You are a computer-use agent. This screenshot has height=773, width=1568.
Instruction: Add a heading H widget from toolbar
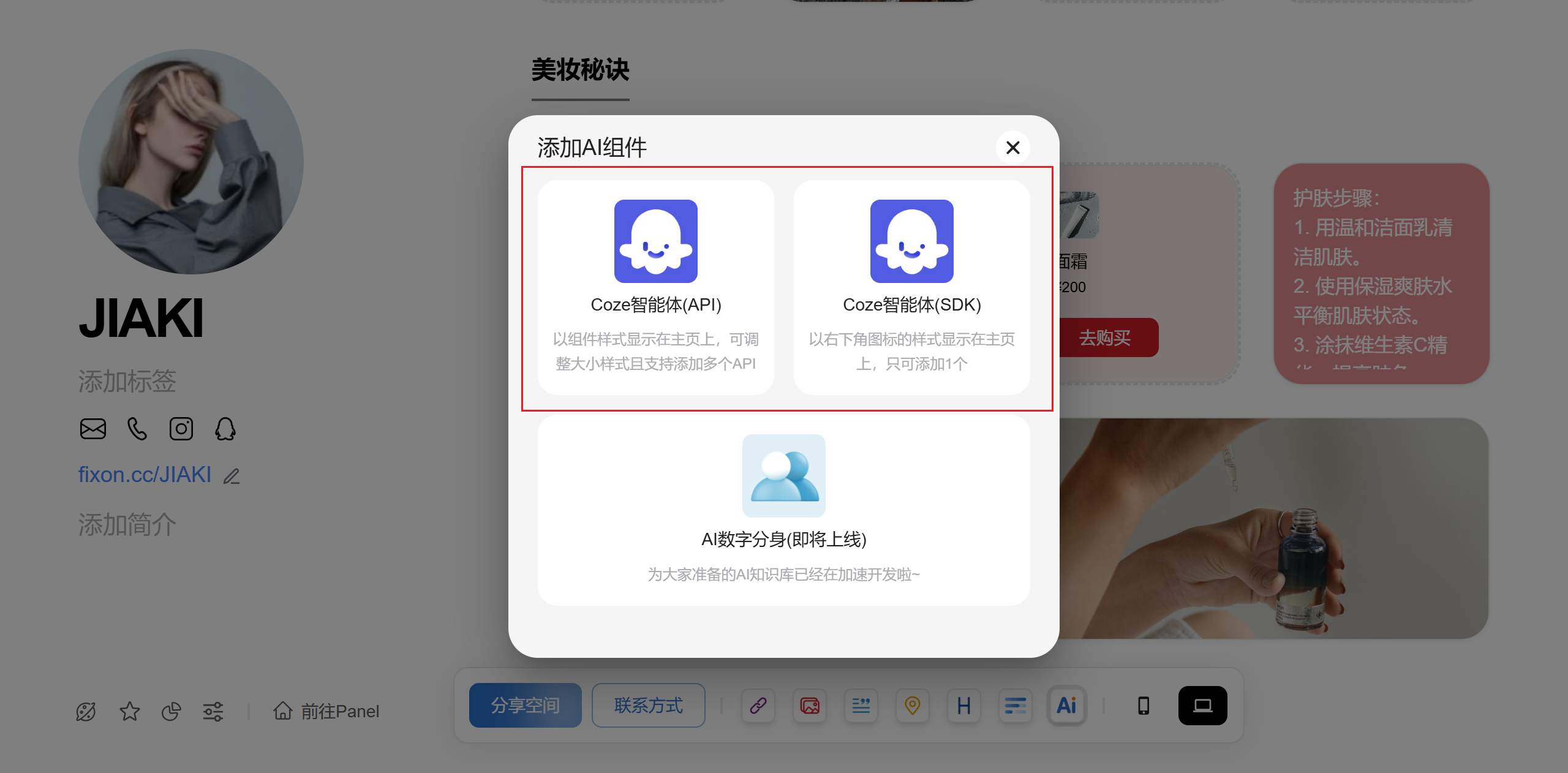click(x=964, y=706)
